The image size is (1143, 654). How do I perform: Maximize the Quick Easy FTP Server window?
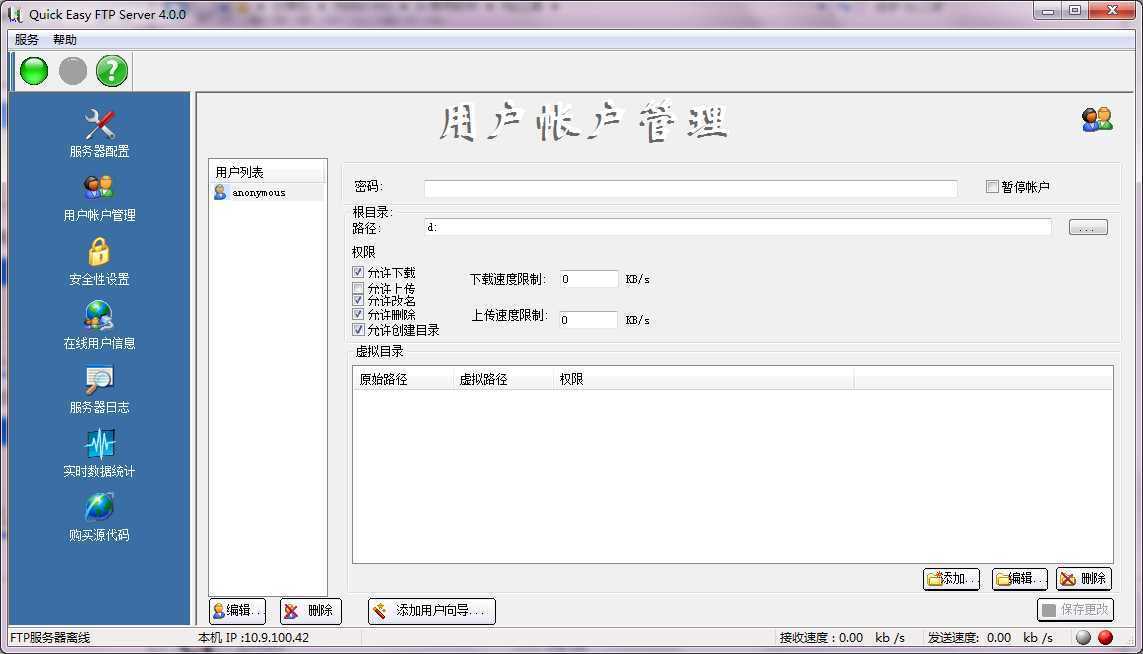[x=1074, y=10]
